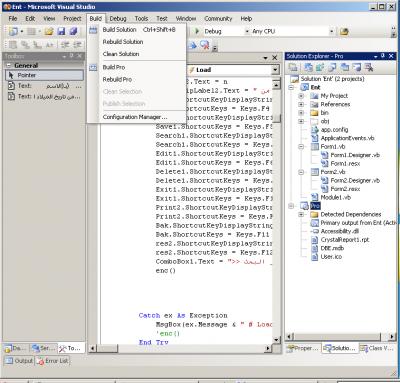Image resolution: width=400 pixels, height=383 pixels.
Task: Click Solution Explorer Properties icon
Action: (293, 68)
